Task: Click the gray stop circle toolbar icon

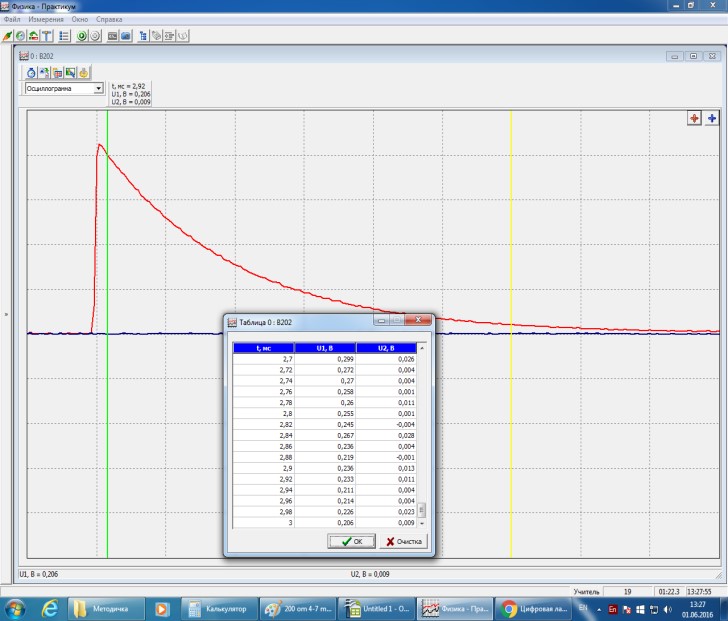Action: pos(95,36)
